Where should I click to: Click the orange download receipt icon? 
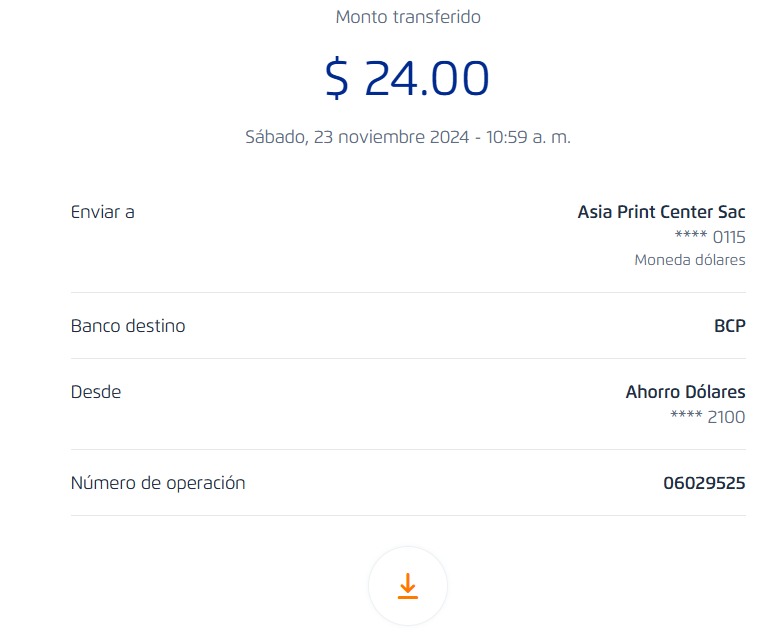[407, 587]
